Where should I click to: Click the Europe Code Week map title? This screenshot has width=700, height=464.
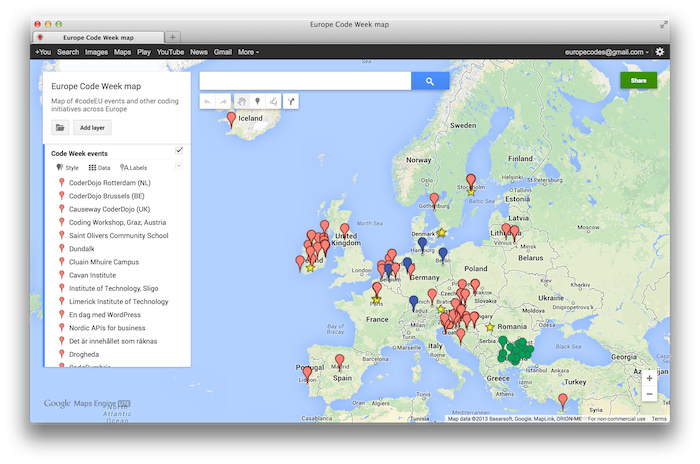[x=96, y=86]
